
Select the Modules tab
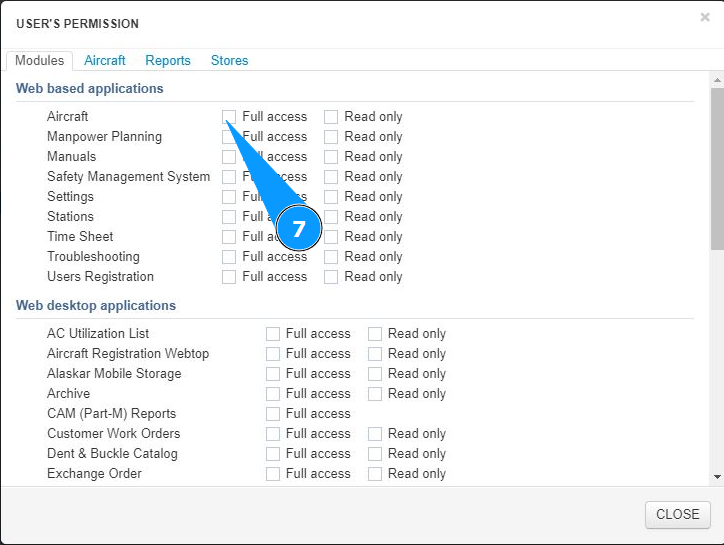pos(40,61)
